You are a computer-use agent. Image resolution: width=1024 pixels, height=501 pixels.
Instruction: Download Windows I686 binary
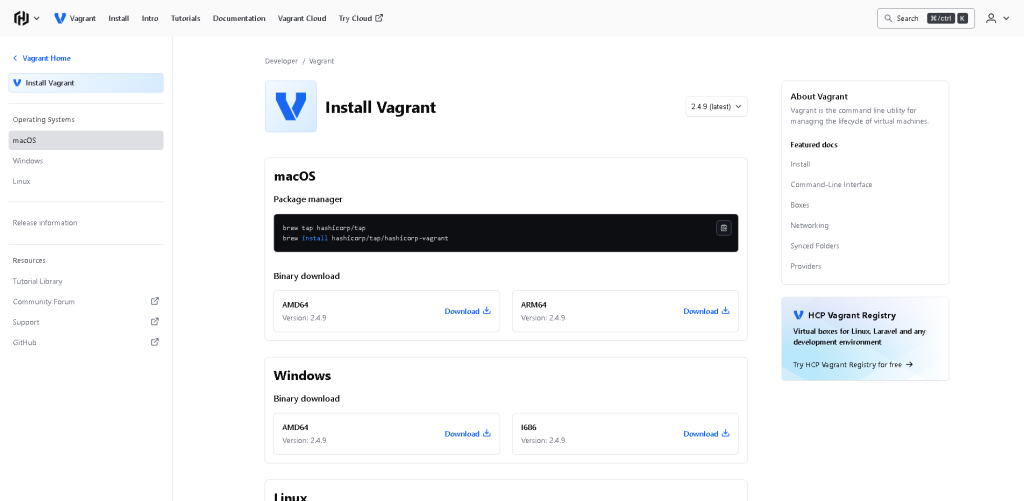(706, 434)
